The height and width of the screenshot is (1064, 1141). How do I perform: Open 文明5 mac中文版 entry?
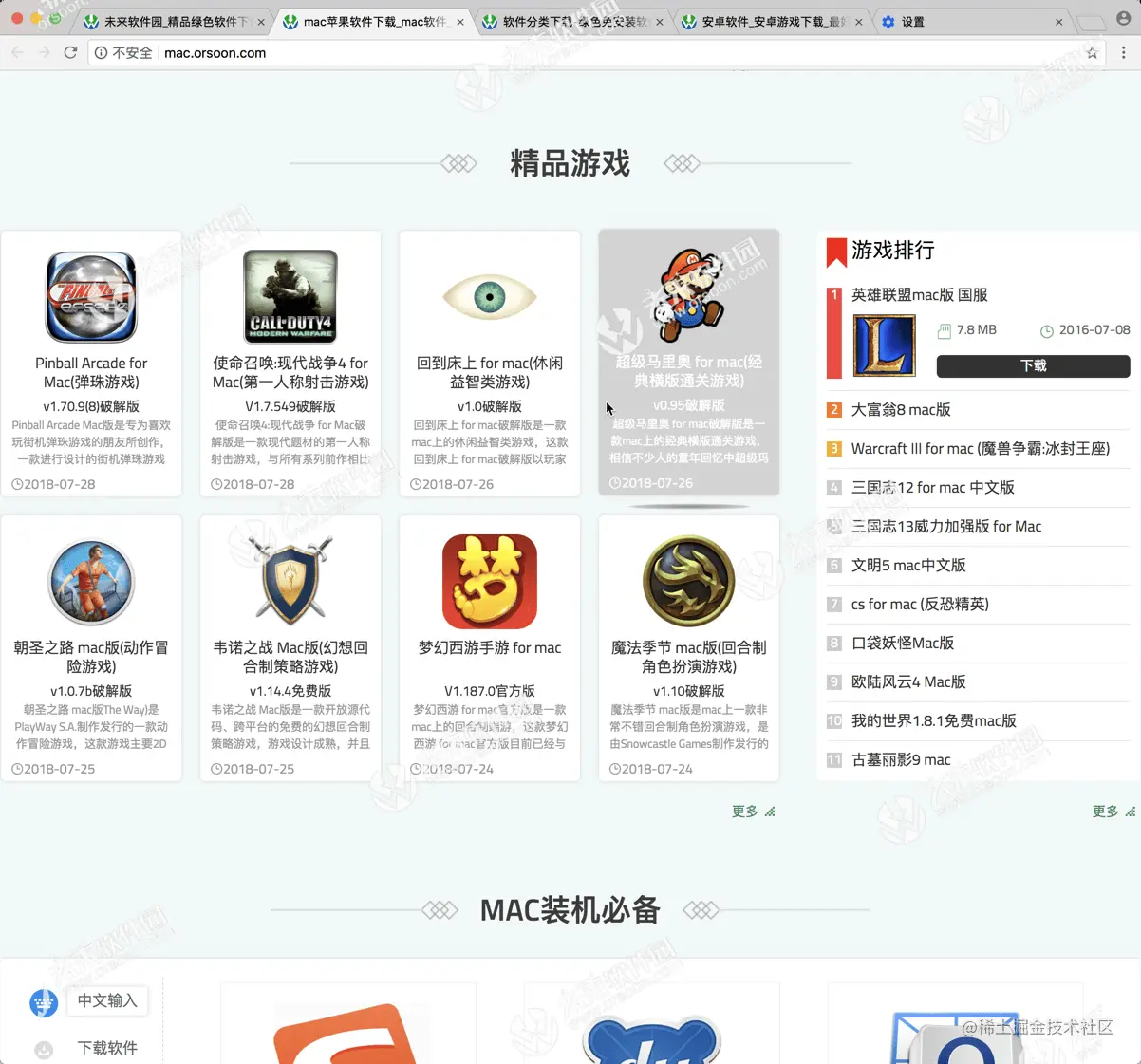point(908,566)
